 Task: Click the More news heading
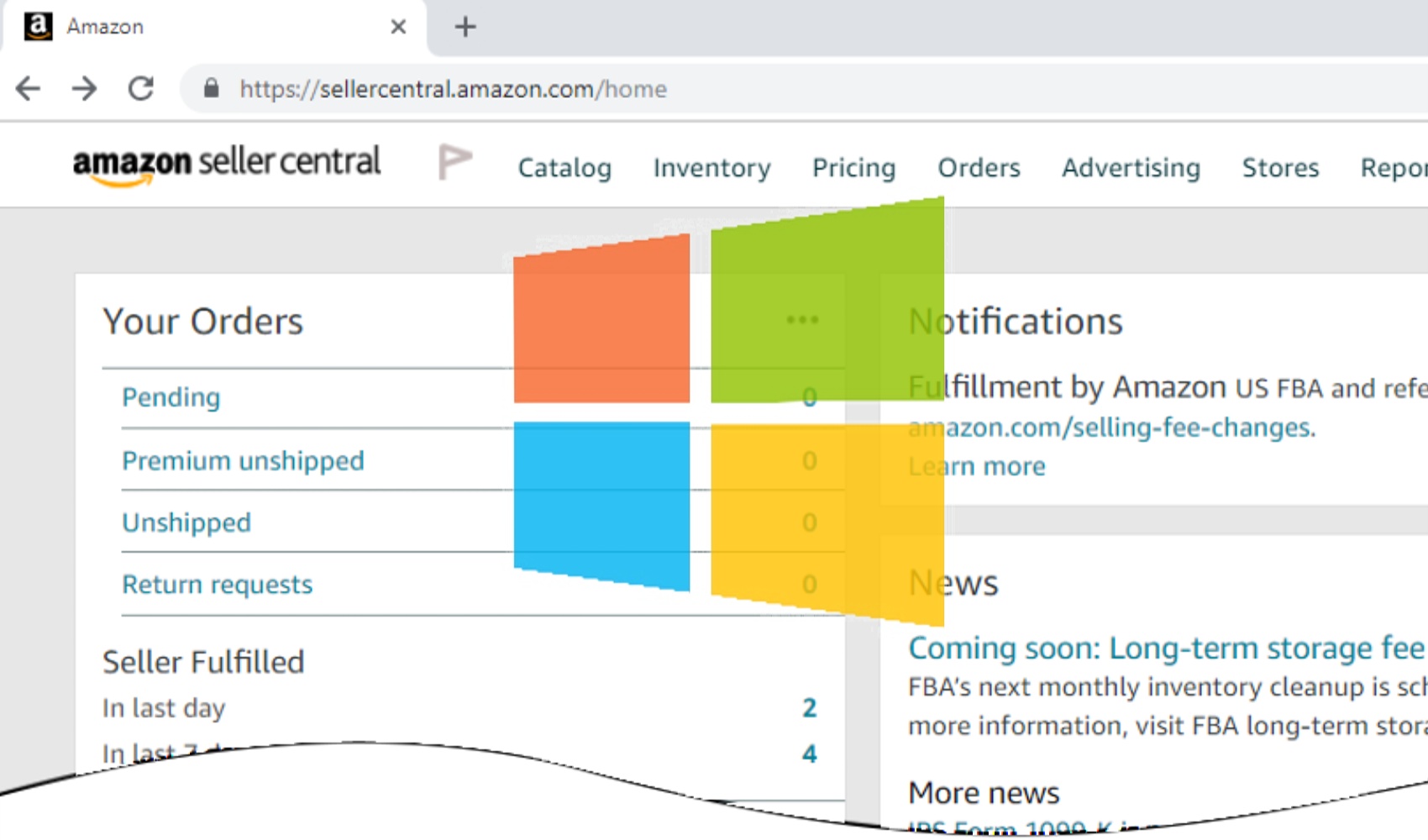[x=984, y=793]
